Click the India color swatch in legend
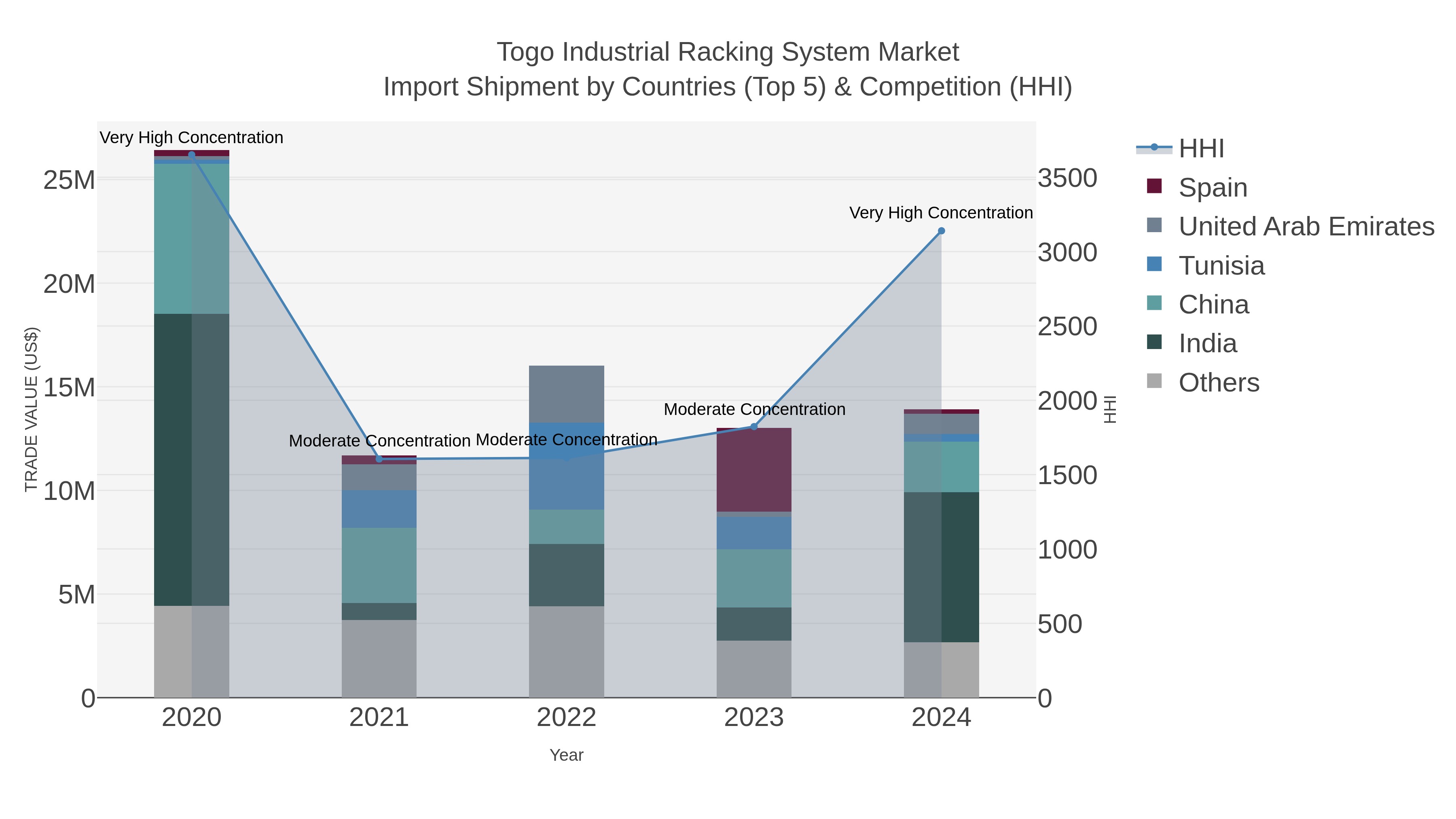 click(x=1154, y=342)
